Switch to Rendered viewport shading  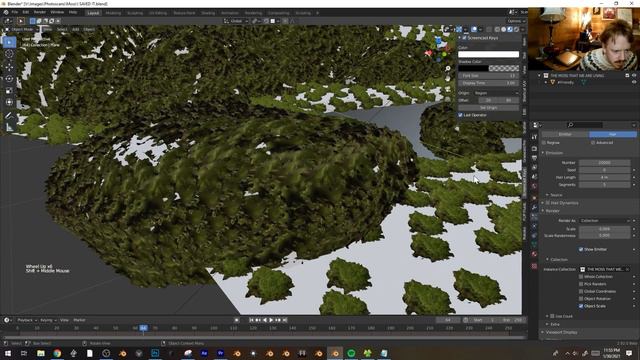516,29
